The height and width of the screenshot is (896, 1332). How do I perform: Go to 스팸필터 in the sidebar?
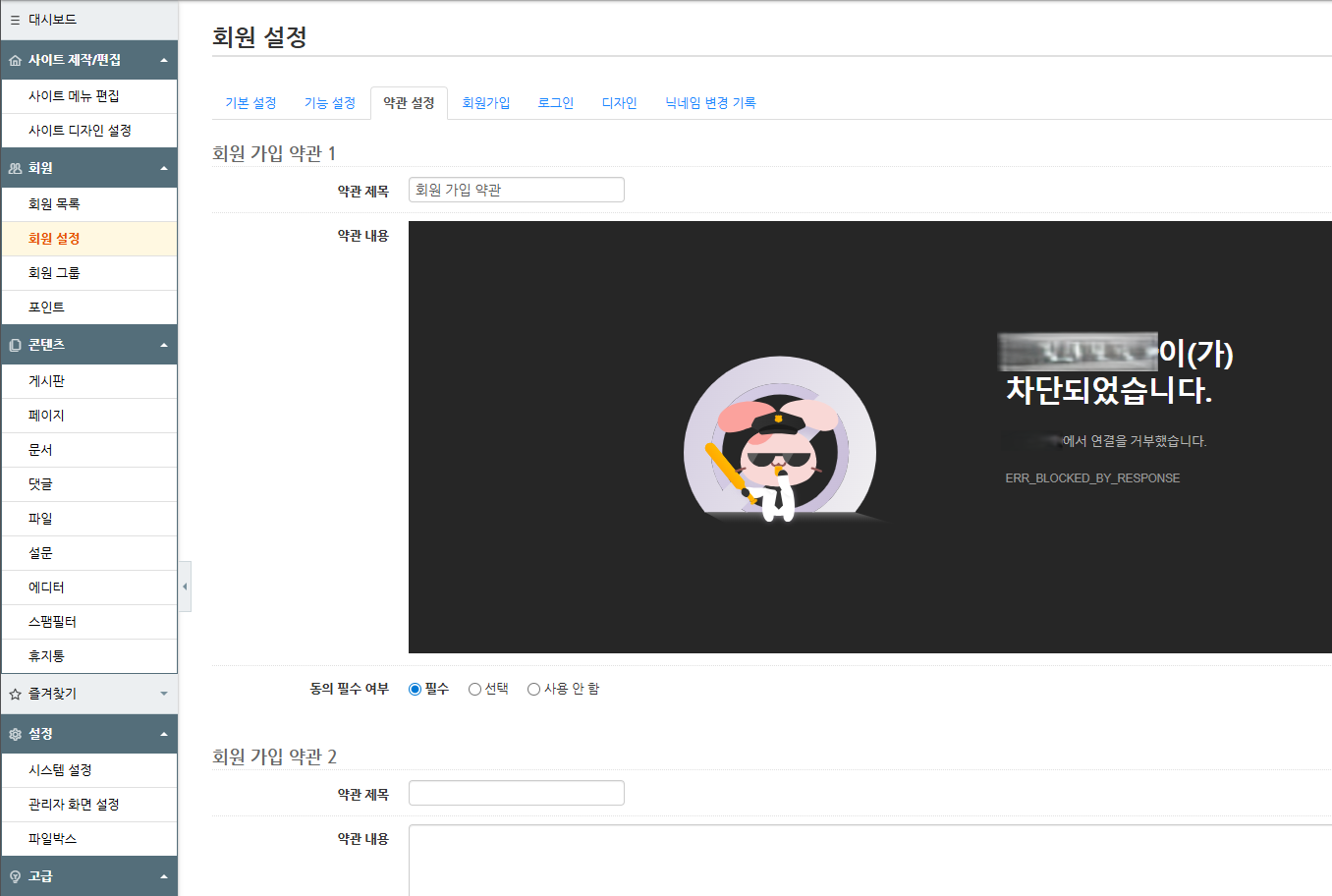pyautogui.click(x=52, y=622)
